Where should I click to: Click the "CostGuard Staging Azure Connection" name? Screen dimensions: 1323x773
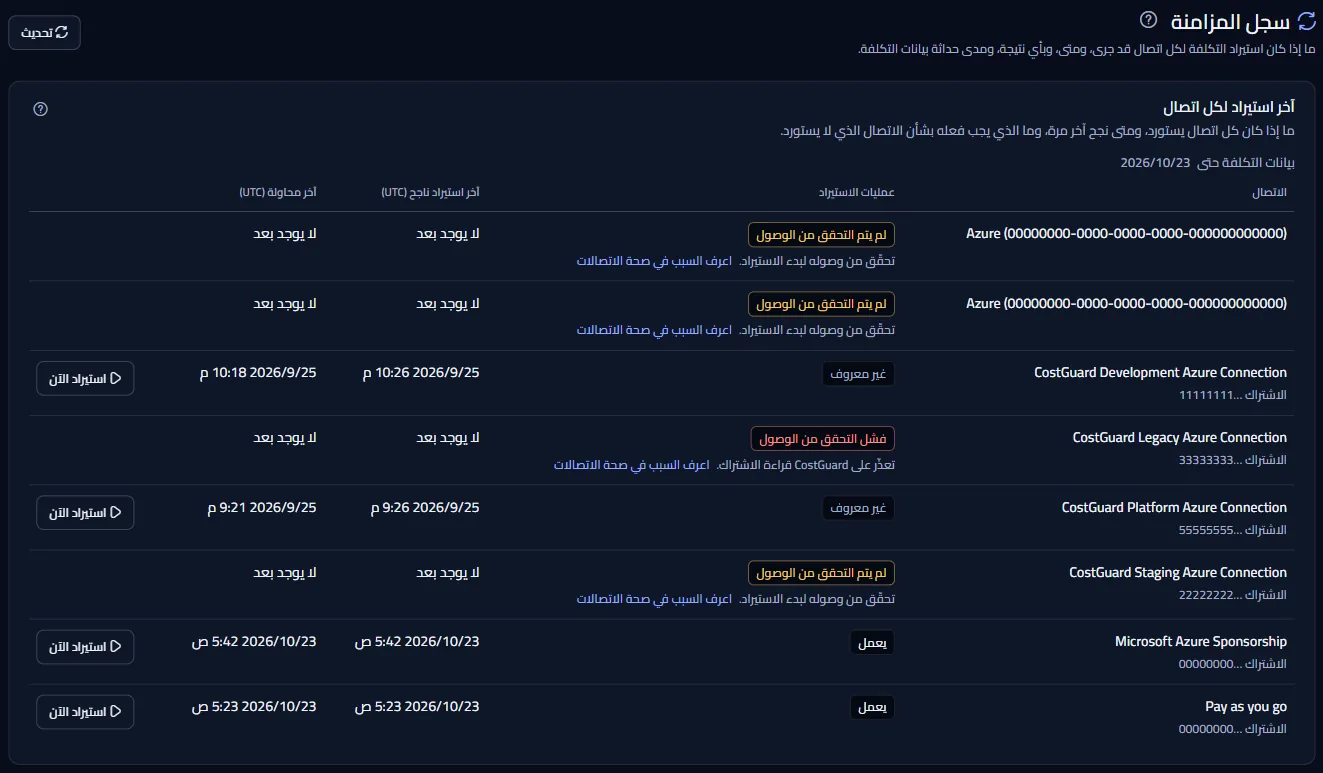coord(1178,572)
